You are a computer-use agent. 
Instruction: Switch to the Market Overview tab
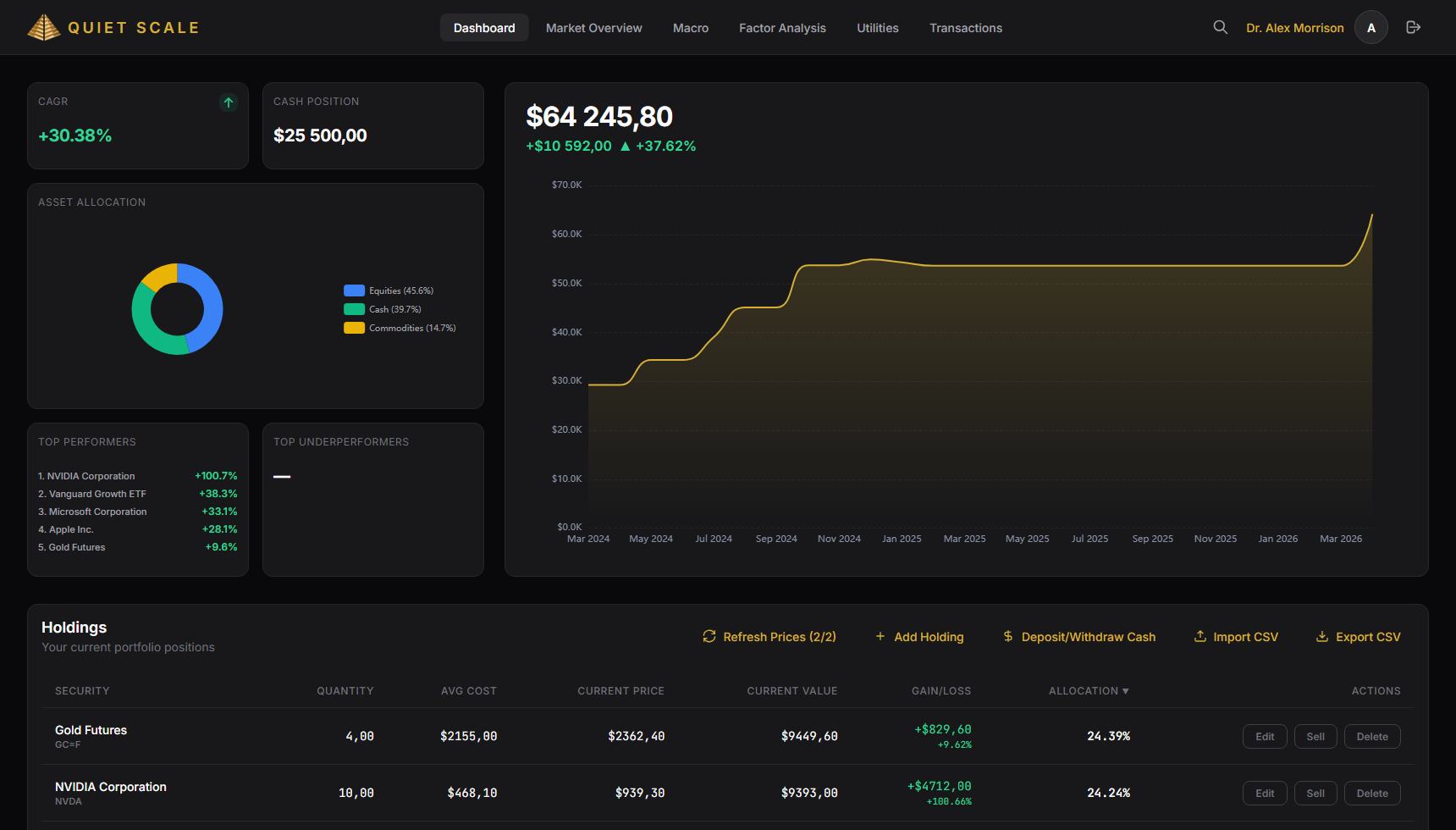click(x=593, y=27)
